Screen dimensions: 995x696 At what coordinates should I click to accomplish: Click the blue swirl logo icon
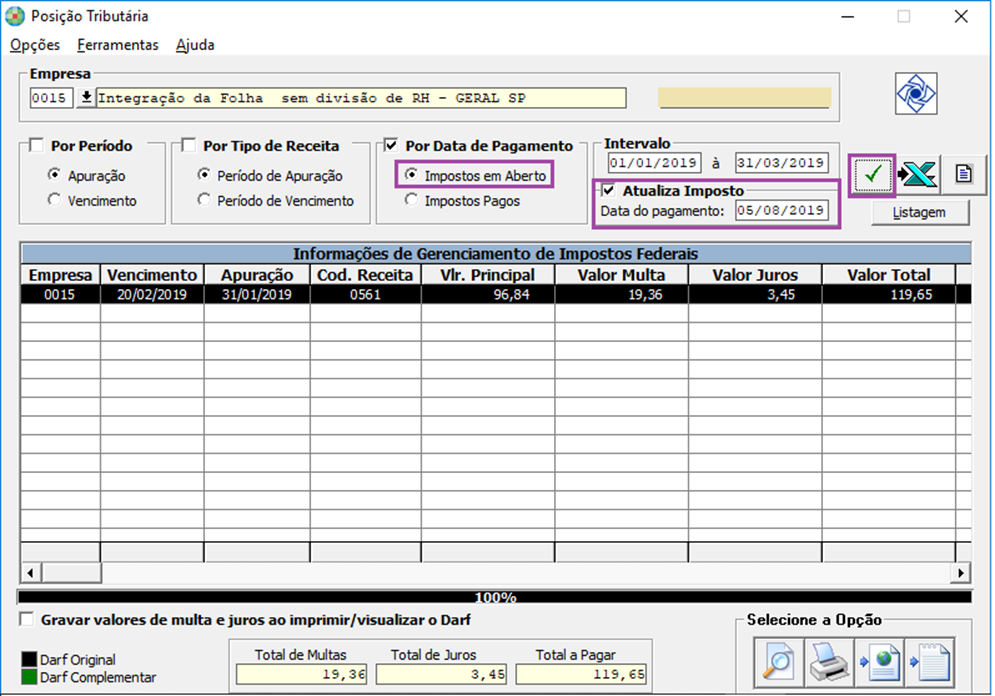pos(916,93)
